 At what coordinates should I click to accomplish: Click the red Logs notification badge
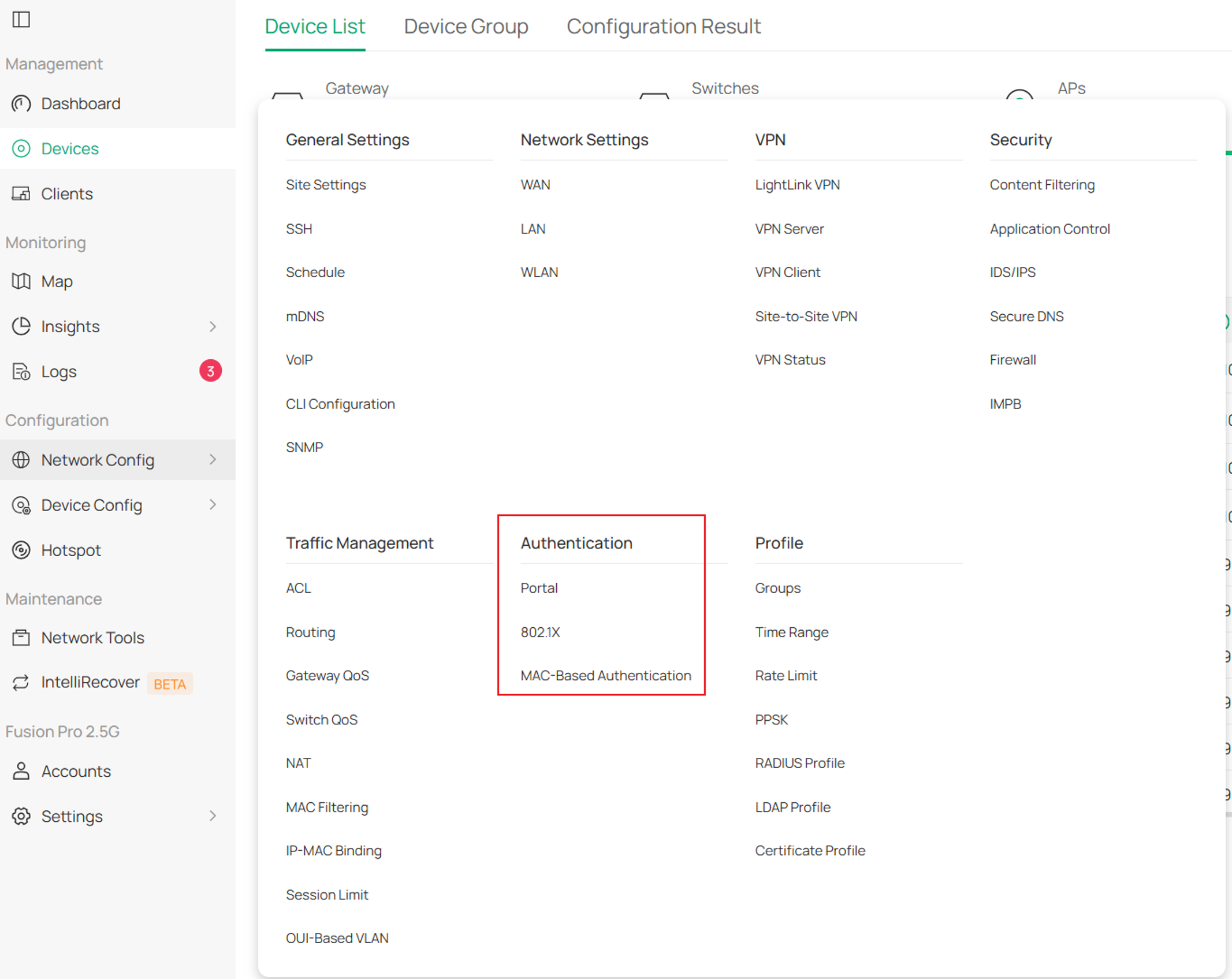(x=211, y=371)
